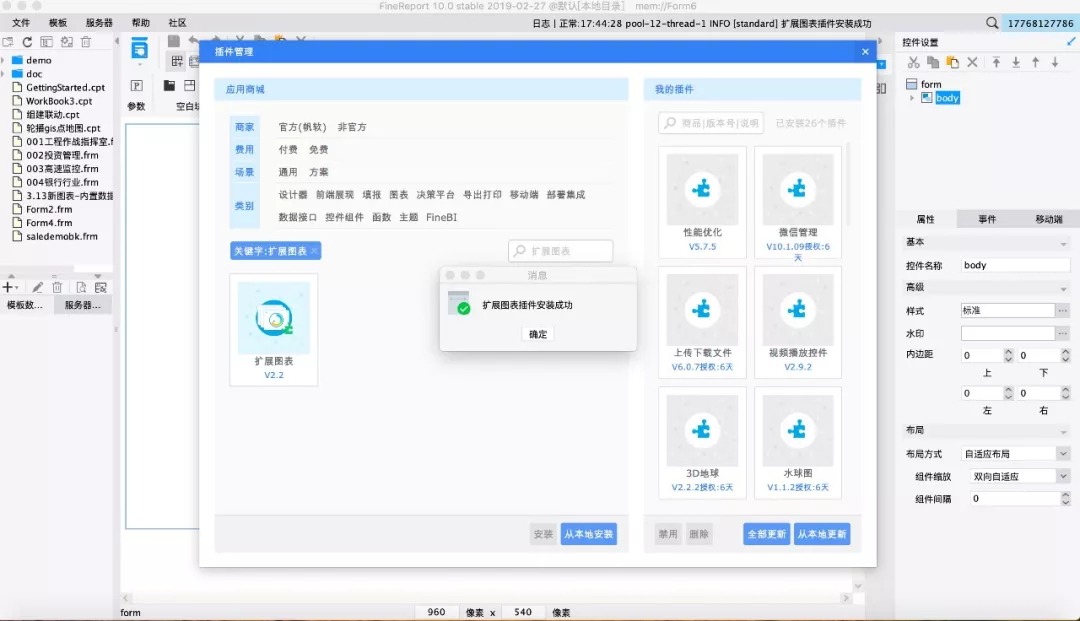Click the delete X icon in widget settings toolbar
Viewport: 1080px width, 621px height.
(x=972, y=63)
